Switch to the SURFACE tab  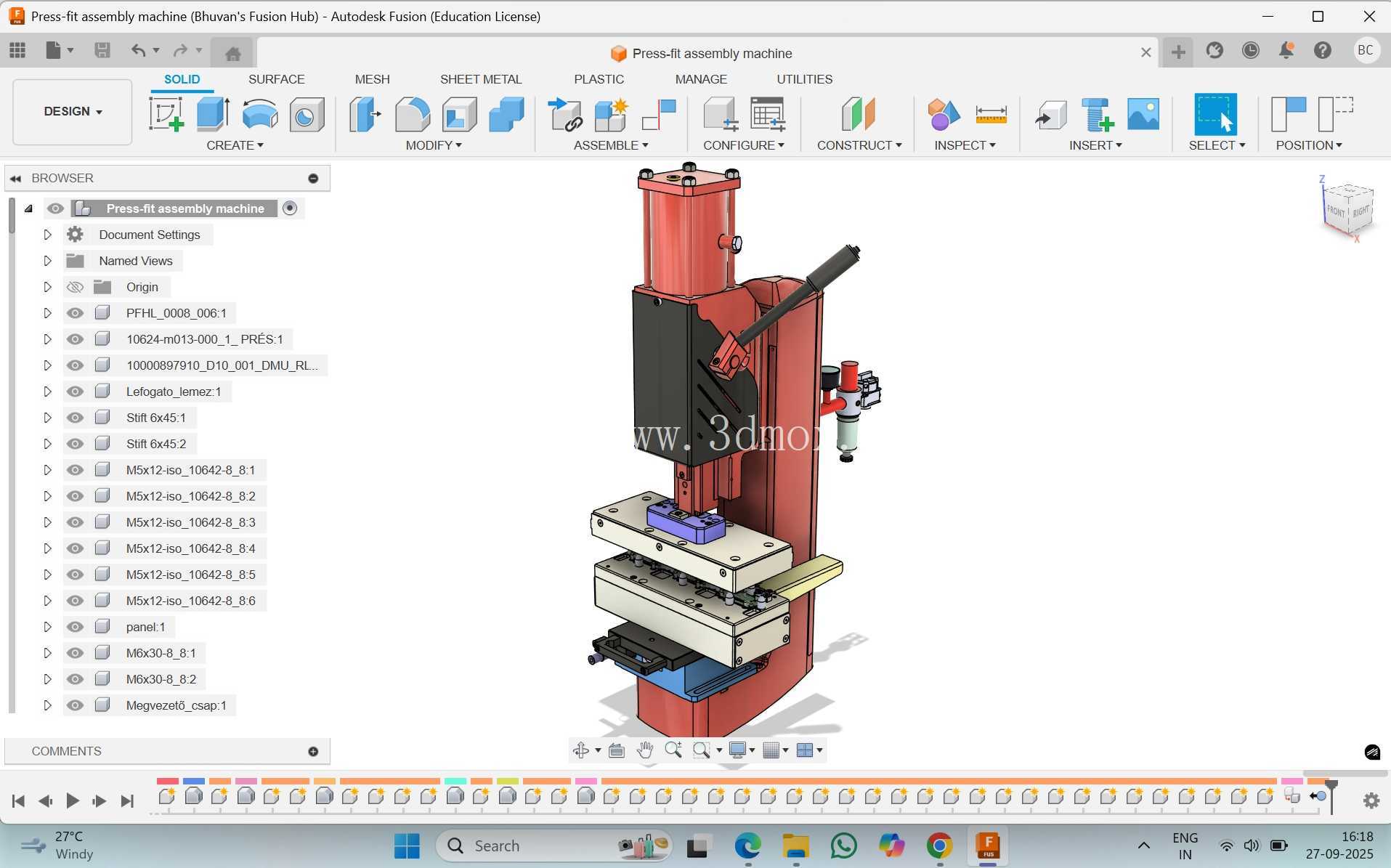tap(276, 79)
